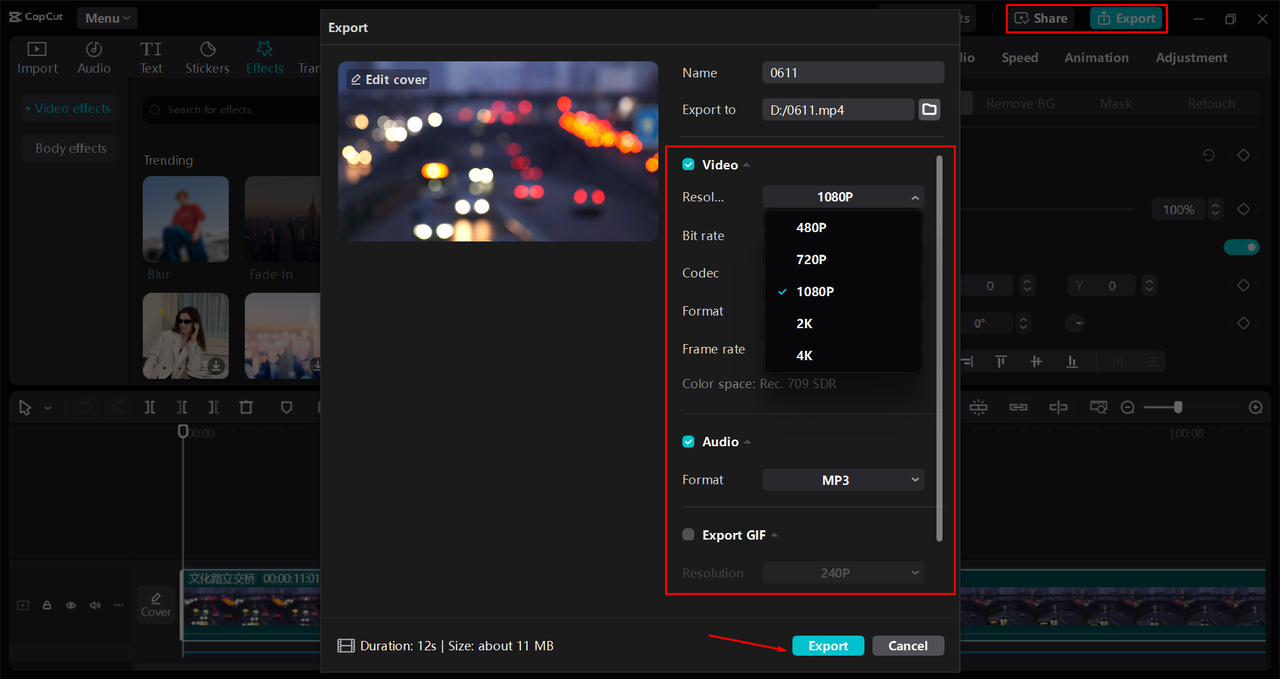Open the Export folder browse icon
The image size is (1280, 679).
click(x=930, y=109)
